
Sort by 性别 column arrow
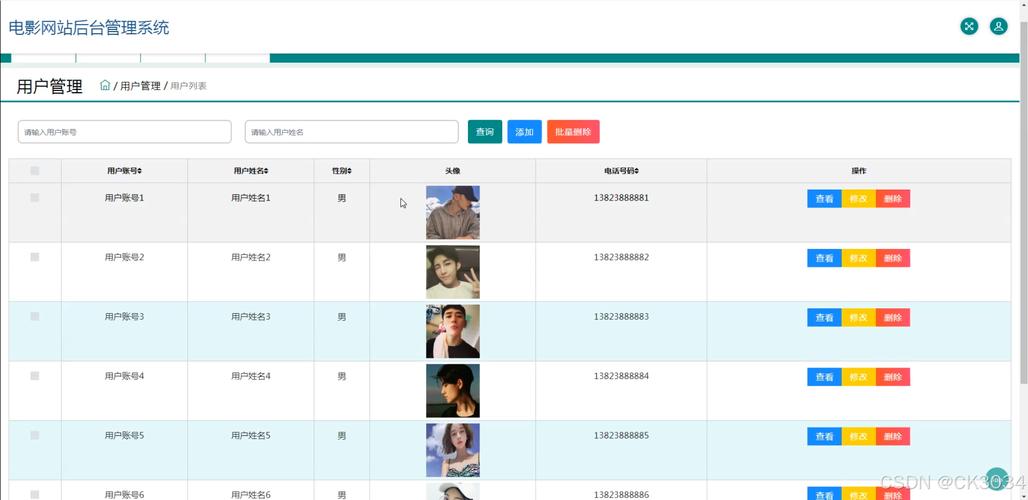point(349,171)
